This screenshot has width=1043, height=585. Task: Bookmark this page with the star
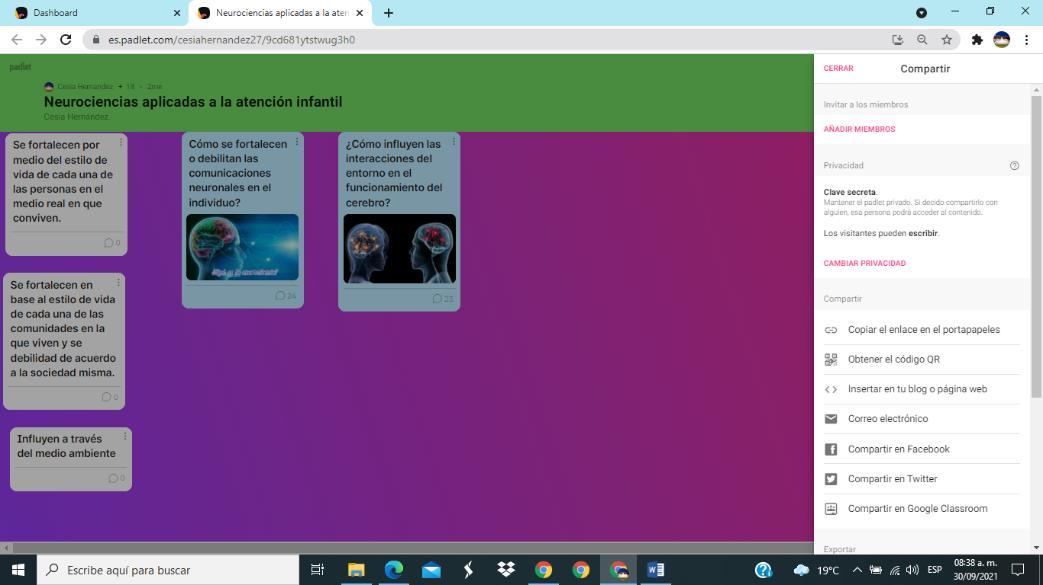tap(947, 40)
